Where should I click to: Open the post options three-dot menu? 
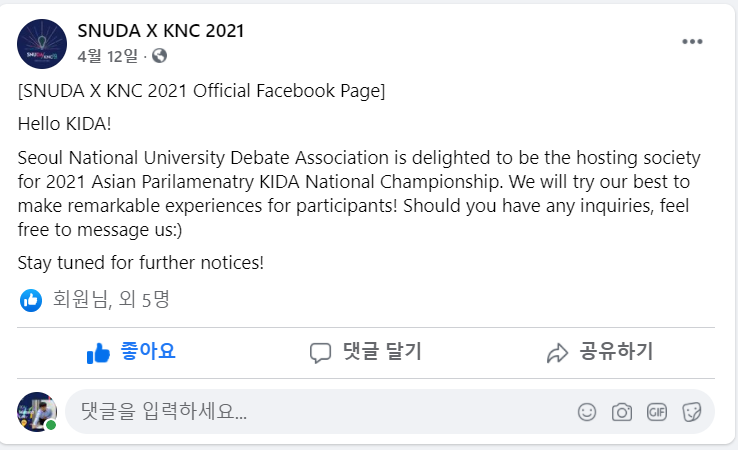[692, 42]
